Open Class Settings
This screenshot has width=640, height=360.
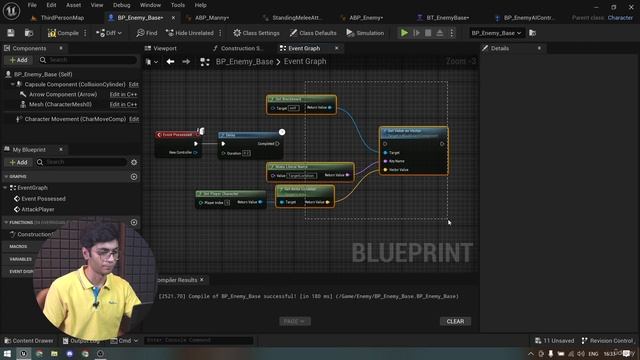(x=256, y=33)
